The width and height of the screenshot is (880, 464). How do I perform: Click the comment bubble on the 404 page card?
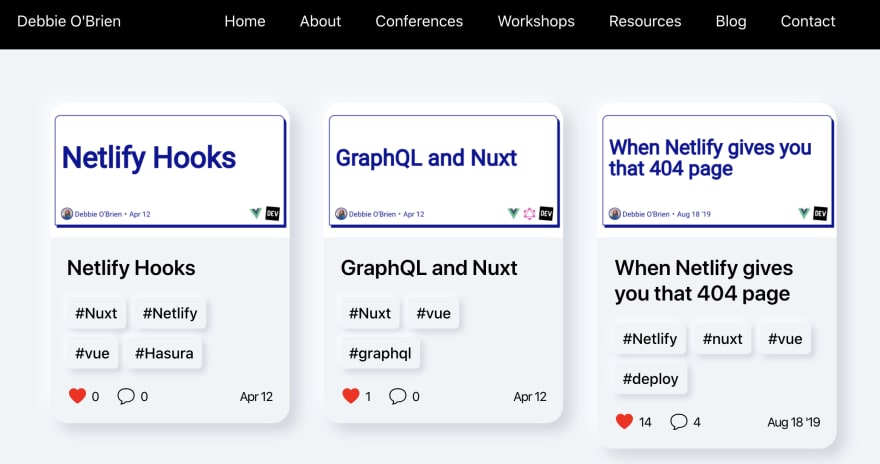click(x=679, y=421)
